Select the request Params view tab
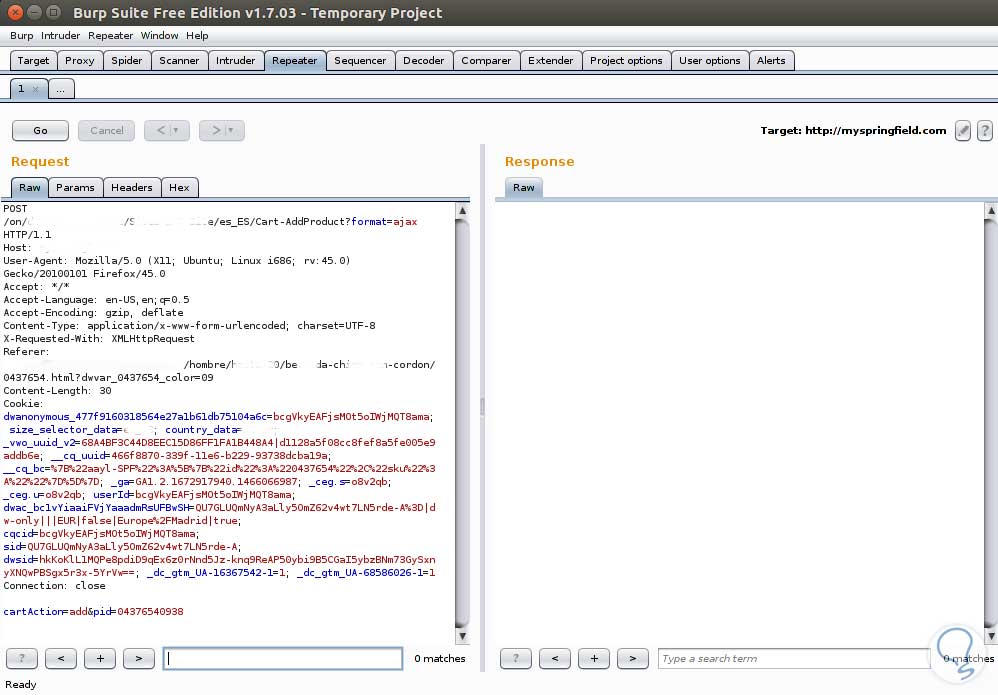The width and height of the screenshot is (998, 695). click(75, 187)
